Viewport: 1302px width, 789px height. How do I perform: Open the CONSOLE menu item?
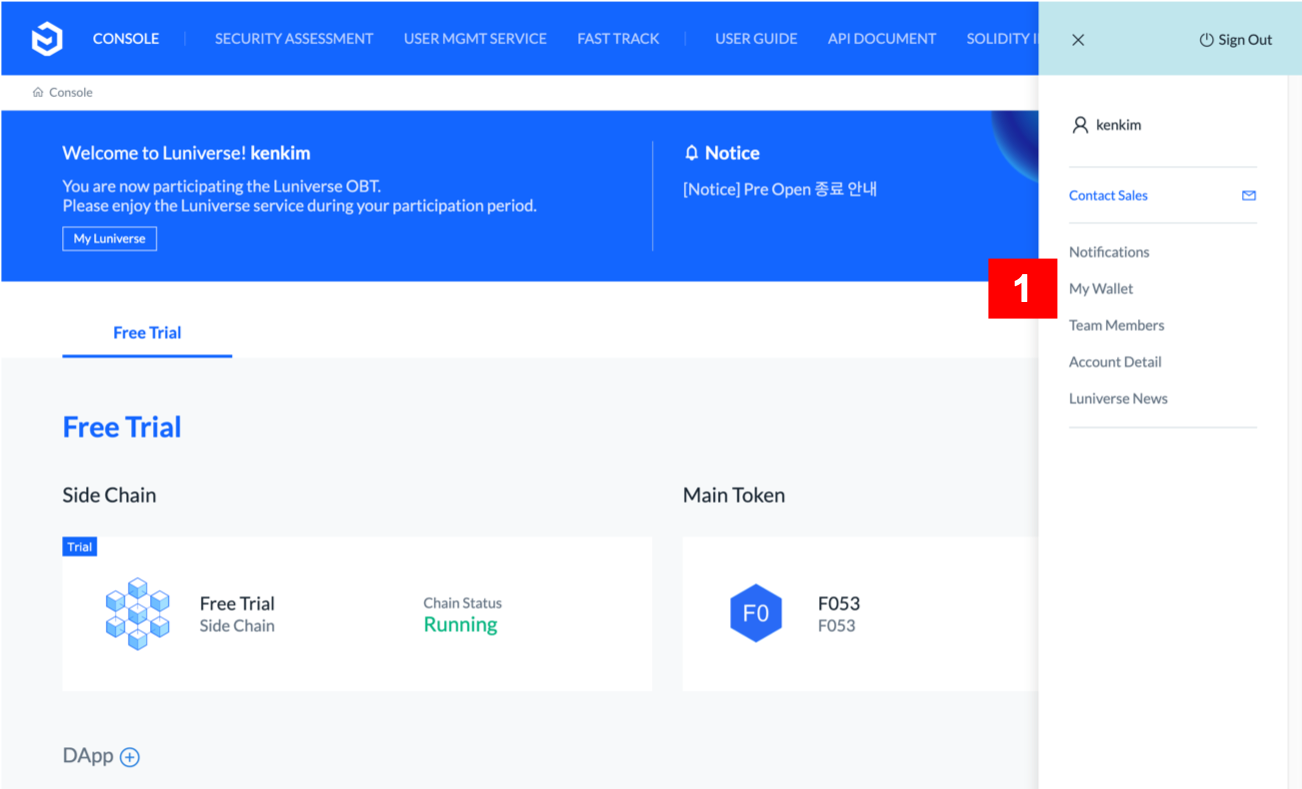[126, 39]
